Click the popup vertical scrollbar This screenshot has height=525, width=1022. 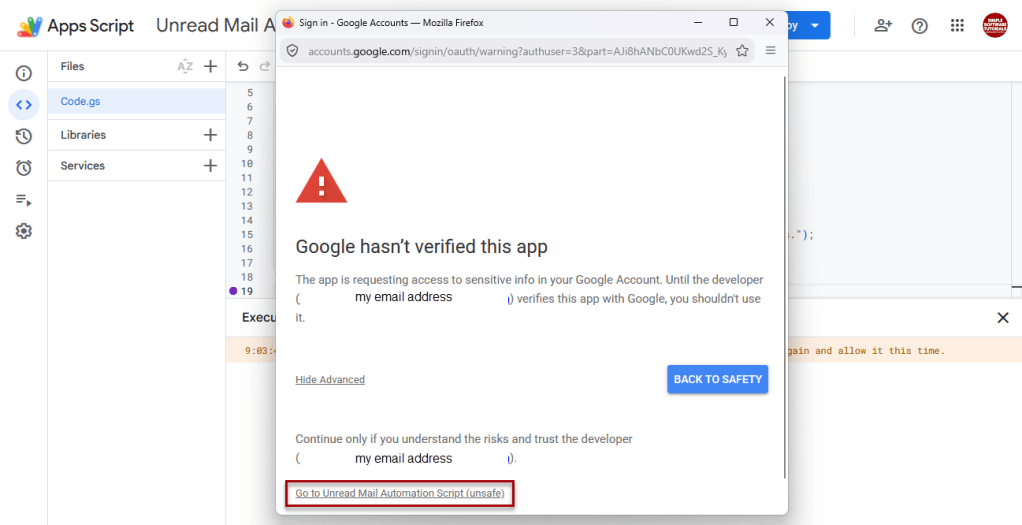(784, 277)
